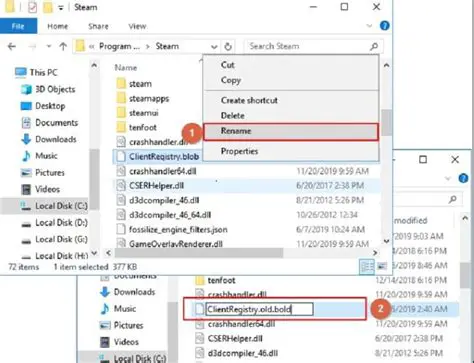Select d3dcompiler_46_64.dll file
The image size is (474, 363).
[x=170, y=215]
